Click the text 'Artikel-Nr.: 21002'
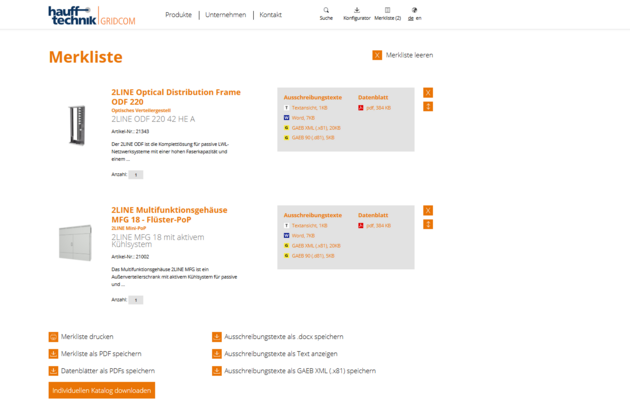630x420 pixels. click(x=130, y=256)
